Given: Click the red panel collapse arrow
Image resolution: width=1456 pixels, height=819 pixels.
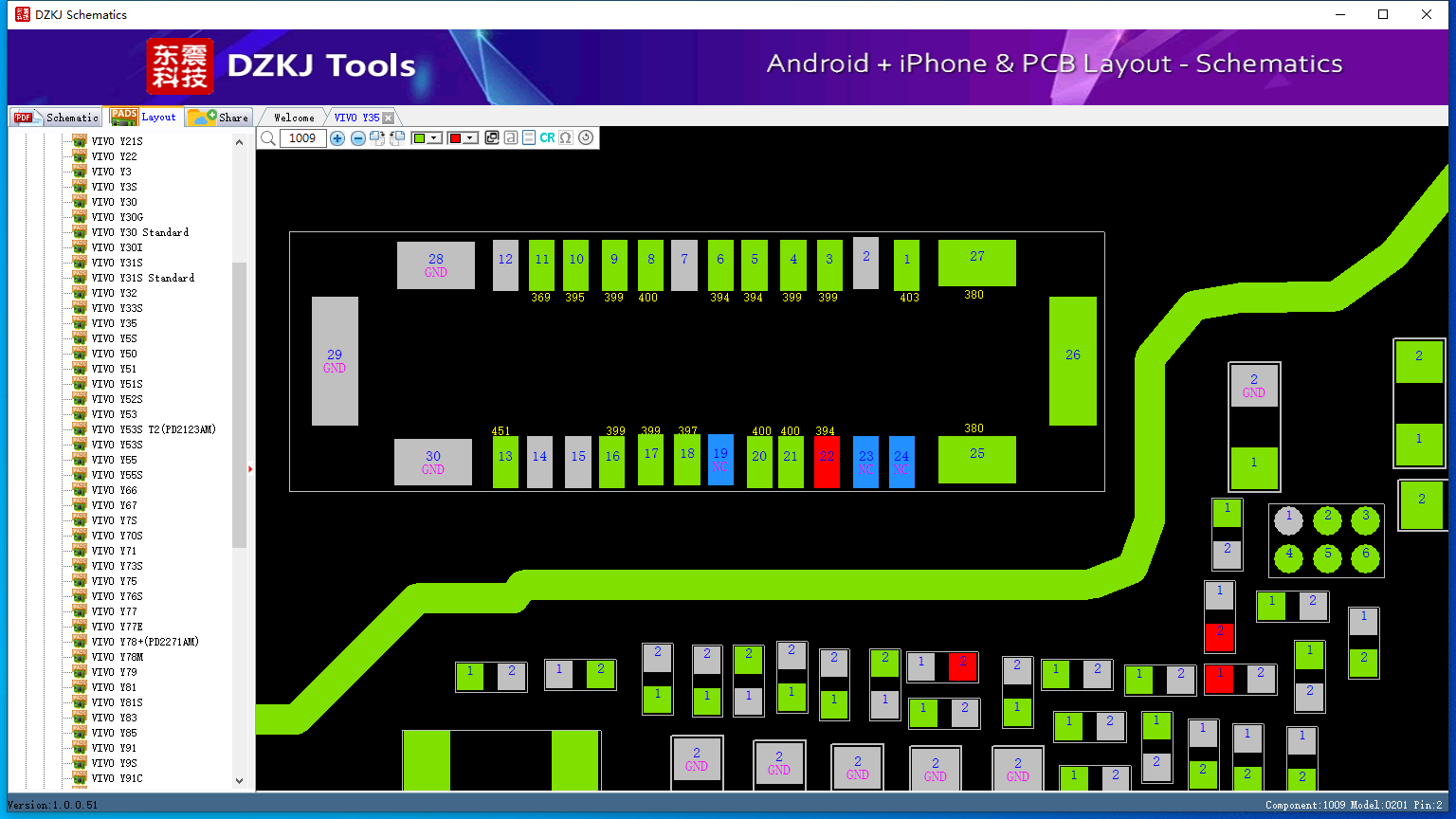Looking at the screenshot, I should 250,469.
